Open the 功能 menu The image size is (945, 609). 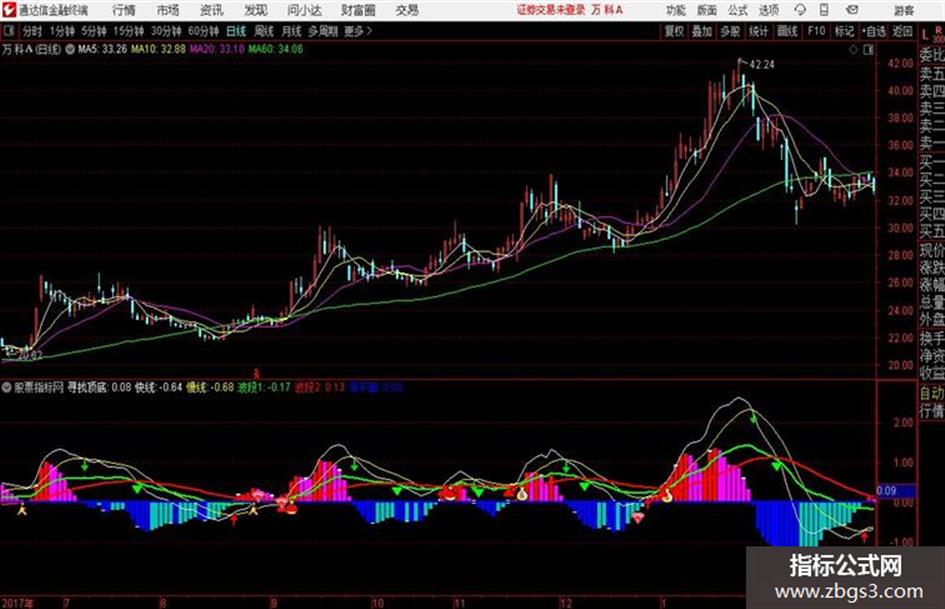[676, 10]
